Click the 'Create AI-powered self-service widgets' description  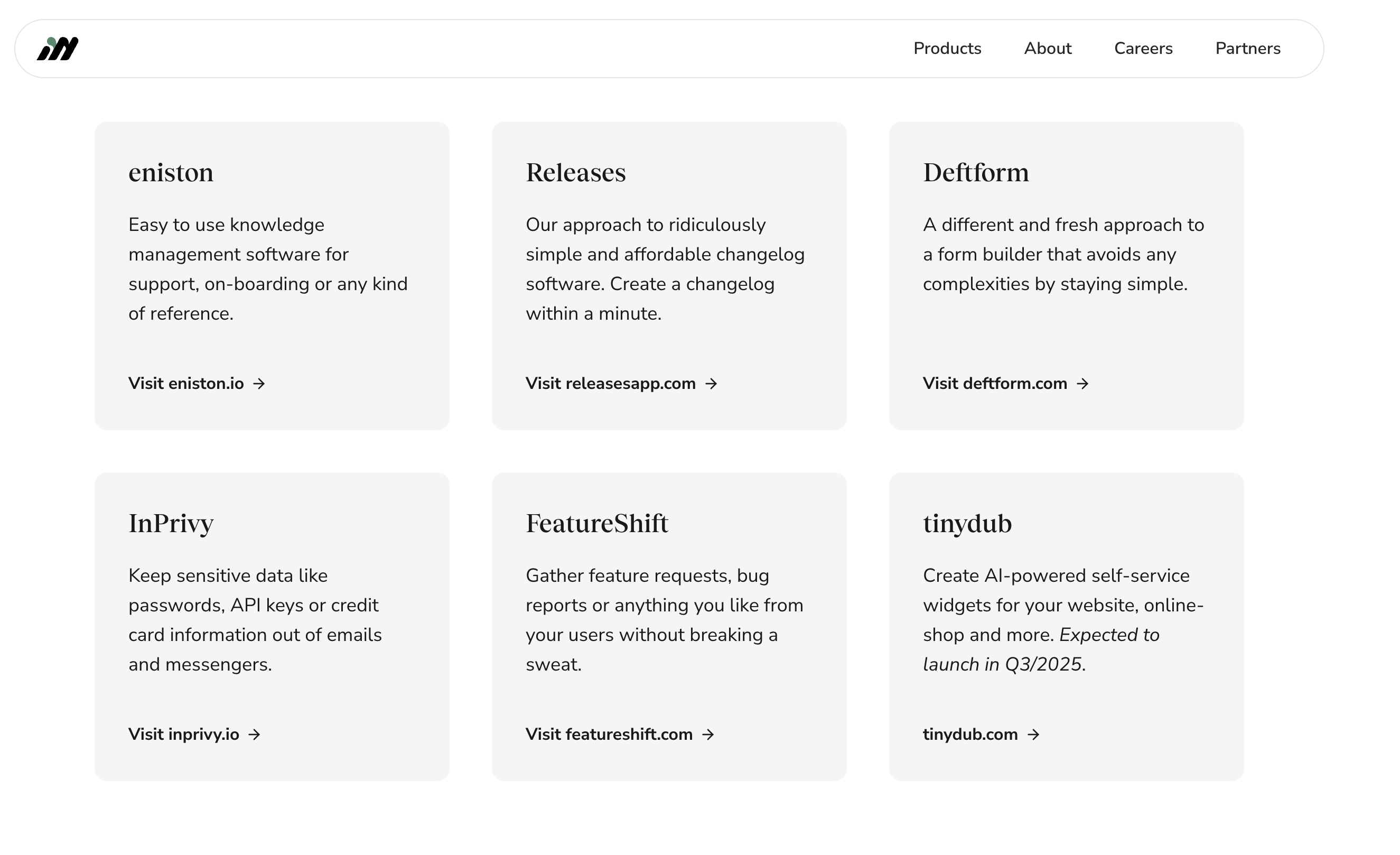click(1063, 620)
